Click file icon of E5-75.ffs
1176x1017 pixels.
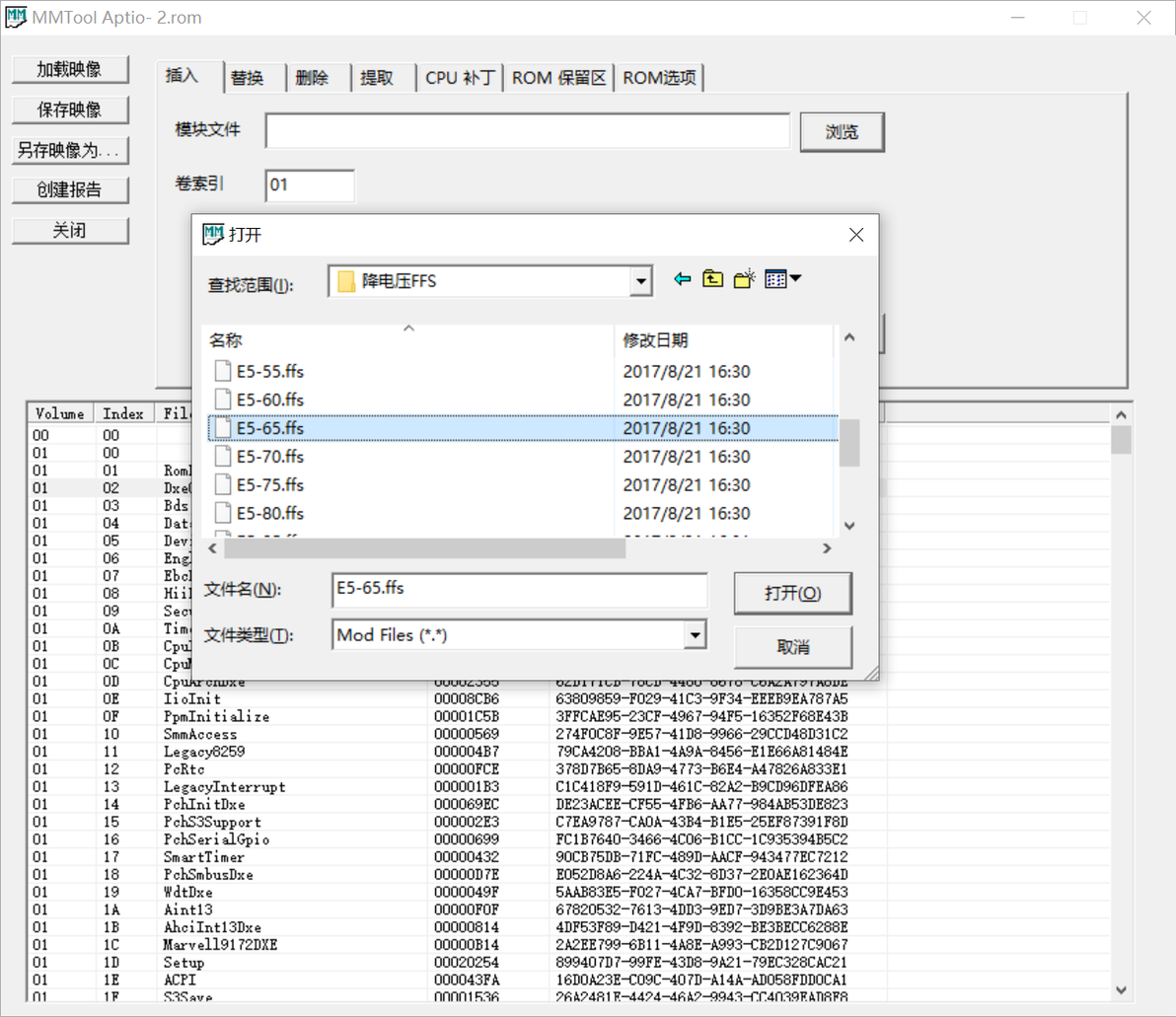(x=222, y=484)
